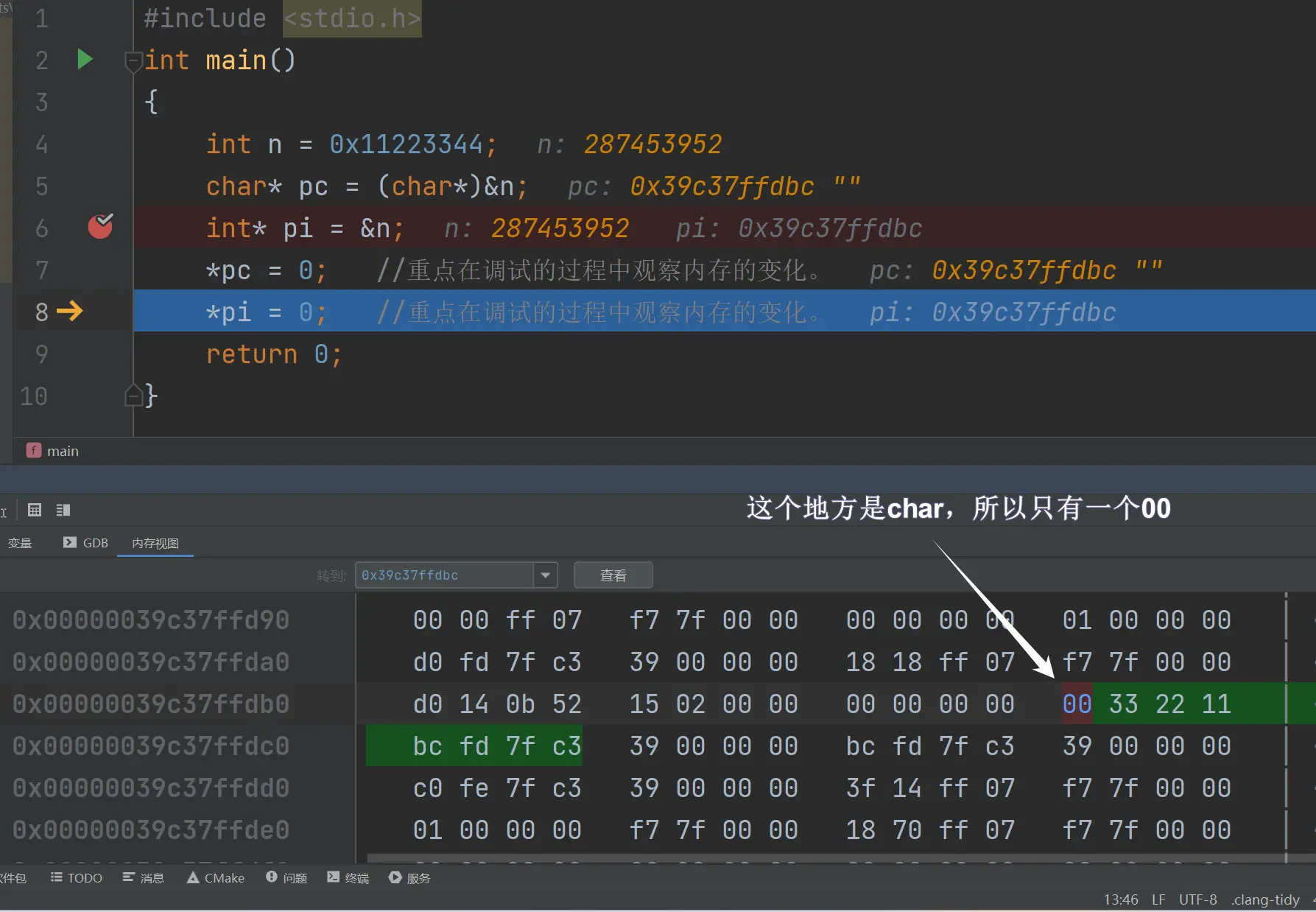Screen dimensions: 1316x912
Task: Click the main function breadcrumb
Action: [53, 451]
